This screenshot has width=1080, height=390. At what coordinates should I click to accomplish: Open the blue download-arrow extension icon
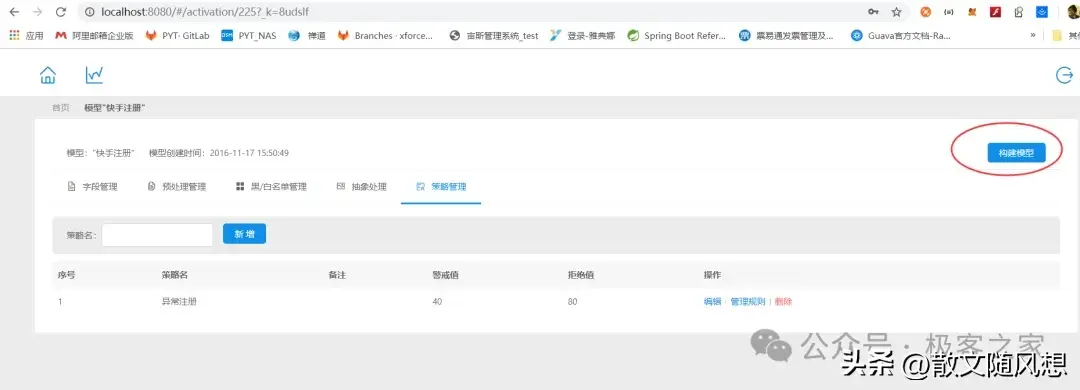pos(1042,12)
